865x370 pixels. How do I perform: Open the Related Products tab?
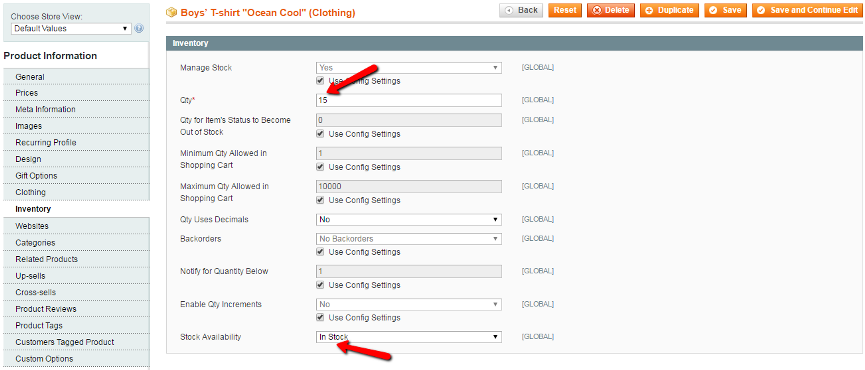coord(76,259)
